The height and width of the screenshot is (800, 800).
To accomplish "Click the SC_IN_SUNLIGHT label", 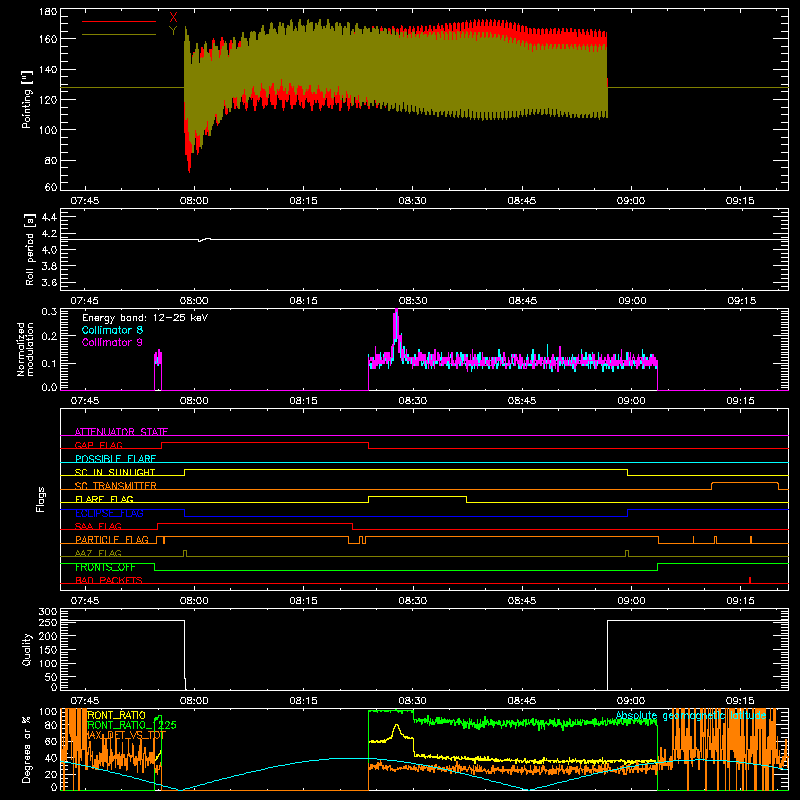I will [x=115, y=472].
